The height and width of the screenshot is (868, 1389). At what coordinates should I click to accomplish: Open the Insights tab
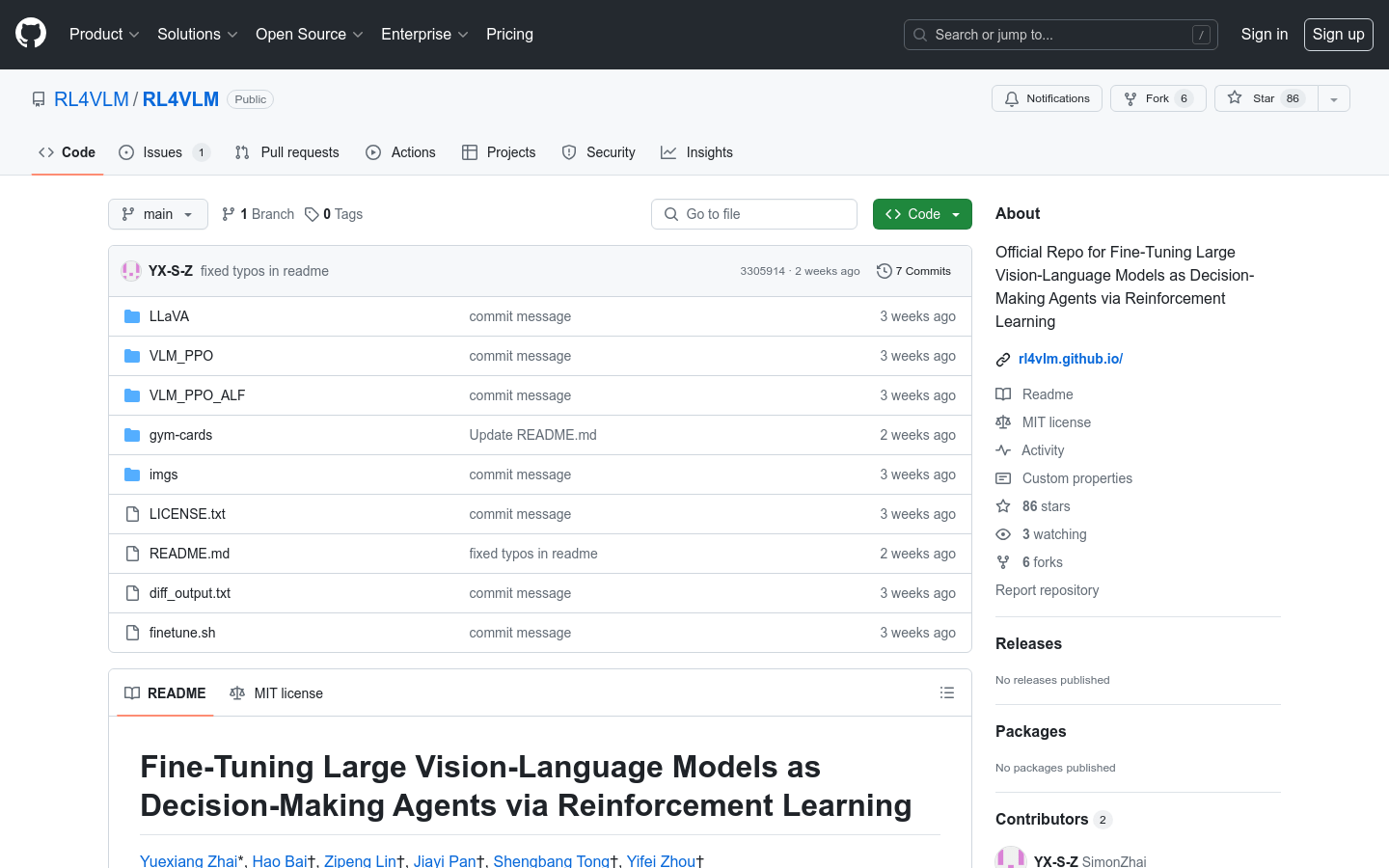point(696,152)
